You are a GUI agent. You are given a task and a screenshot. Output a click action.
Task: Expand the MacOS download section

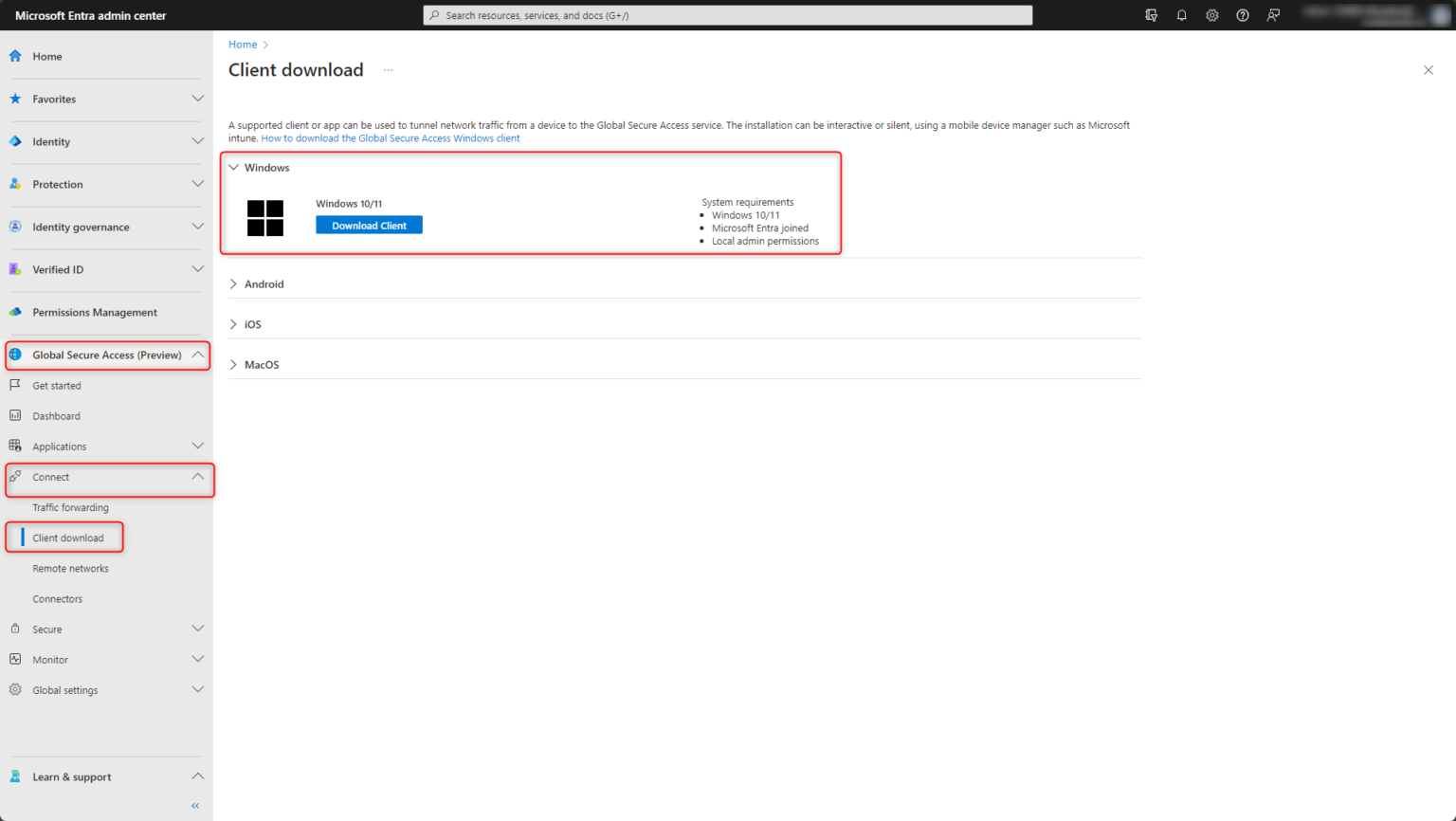262,364
